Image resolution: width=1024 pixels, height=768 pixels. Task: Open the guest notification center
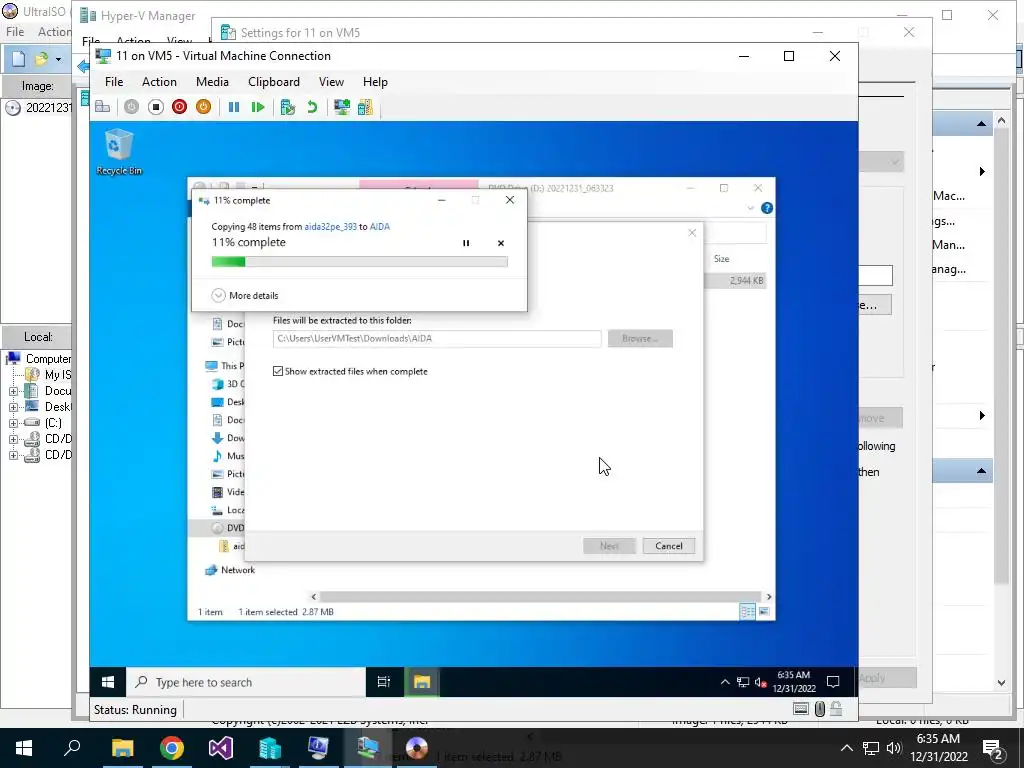tap(833, 682)
